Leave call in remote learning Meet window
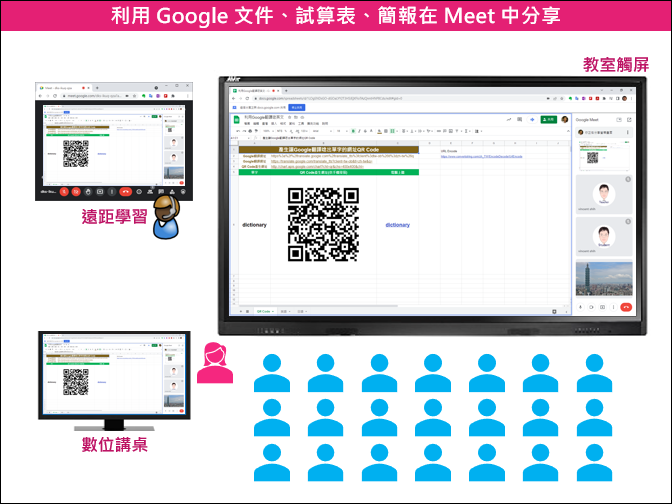The width and height of the screenshot is (672, 504). click(126, 192)
